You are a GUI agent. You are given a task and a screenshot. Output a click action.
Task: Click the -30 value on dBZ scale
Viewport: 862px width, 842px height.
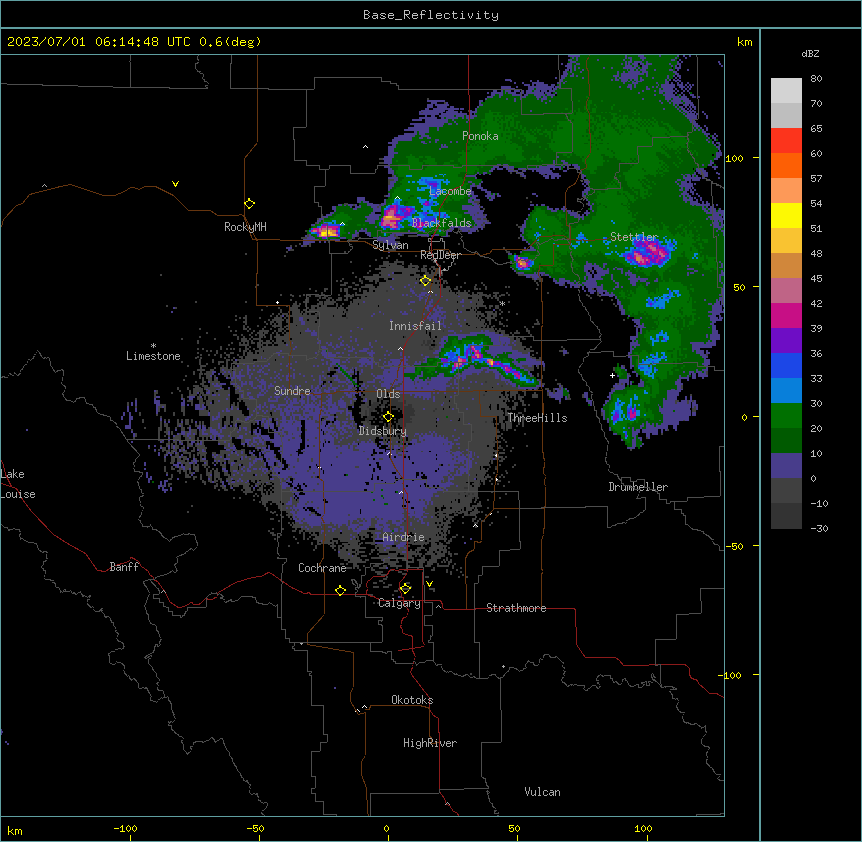point(819,528)
